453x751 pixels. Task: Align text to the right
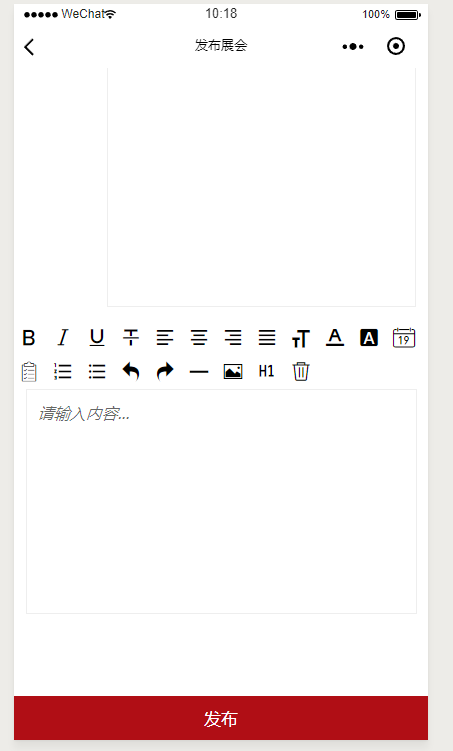coord(233,338)
